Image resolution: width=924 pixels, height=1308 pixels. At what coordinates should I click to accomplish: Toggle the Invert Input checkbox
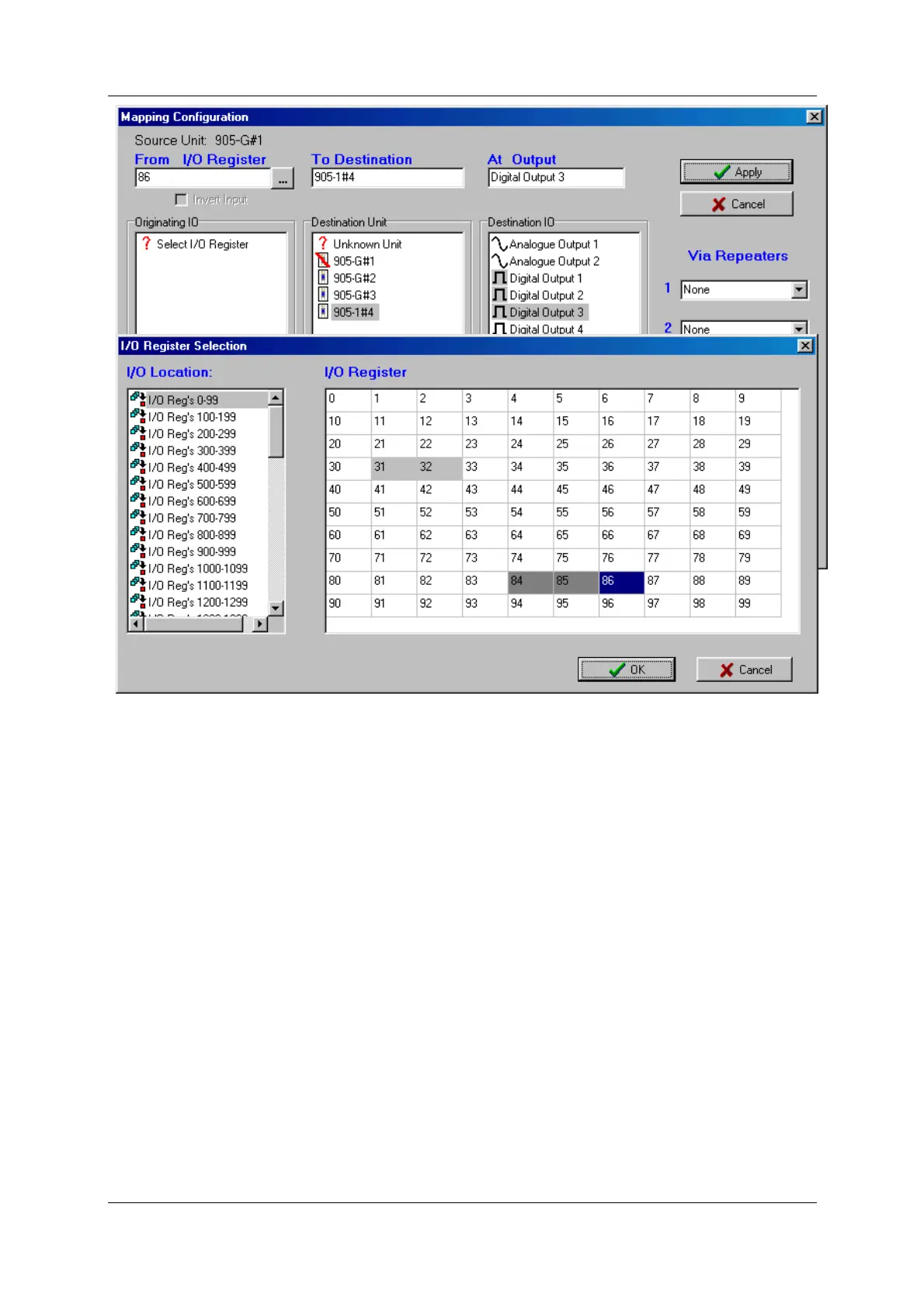point(181,200)
